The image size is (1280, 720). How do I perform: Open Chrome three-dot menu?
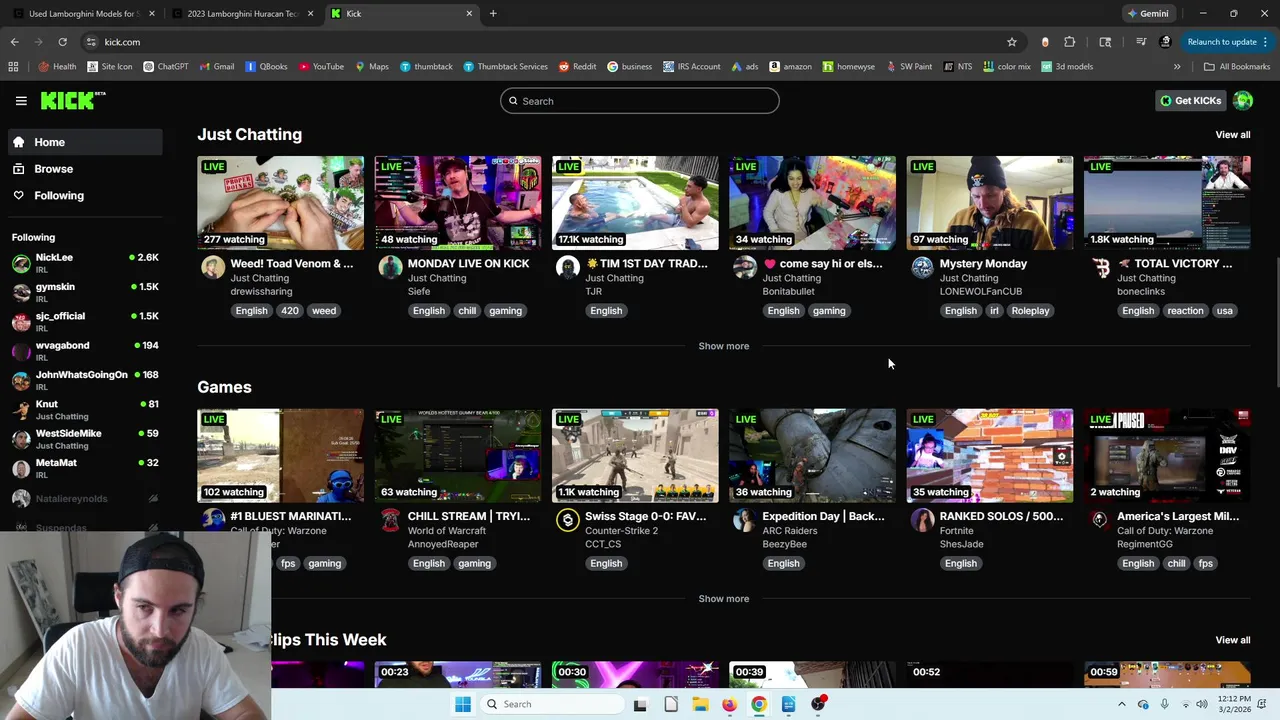pos(1265,42)
